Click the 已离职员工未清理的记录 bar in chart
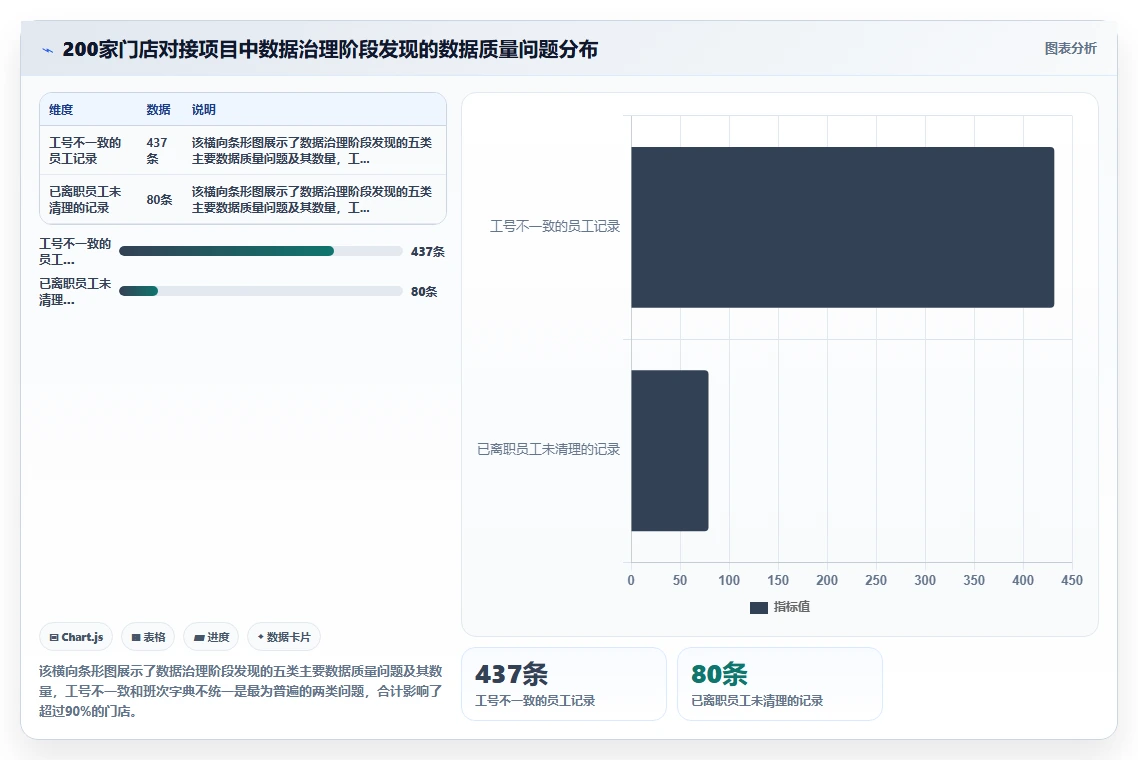 pyautogui.click(x=669, y=451)
